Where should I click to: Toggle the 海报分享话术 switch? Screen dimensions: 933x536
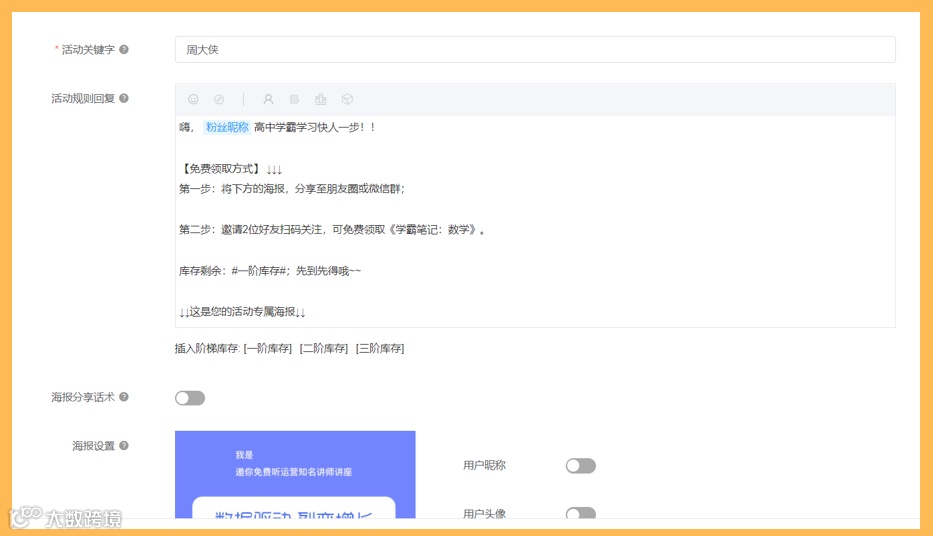click(x=190, y=398)
